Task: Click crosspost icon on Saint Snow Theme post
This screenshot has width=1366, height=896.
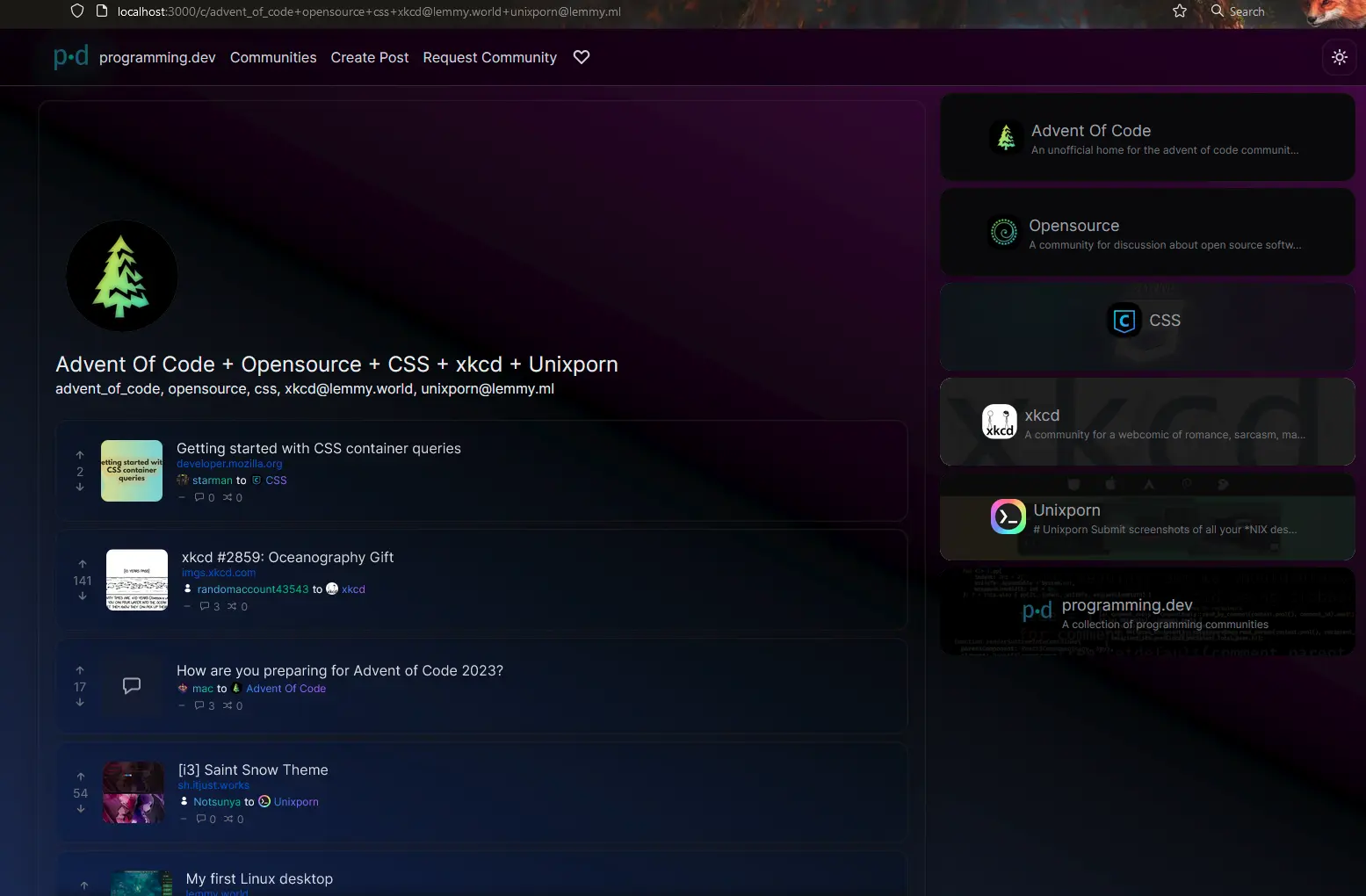Action: 228,819
